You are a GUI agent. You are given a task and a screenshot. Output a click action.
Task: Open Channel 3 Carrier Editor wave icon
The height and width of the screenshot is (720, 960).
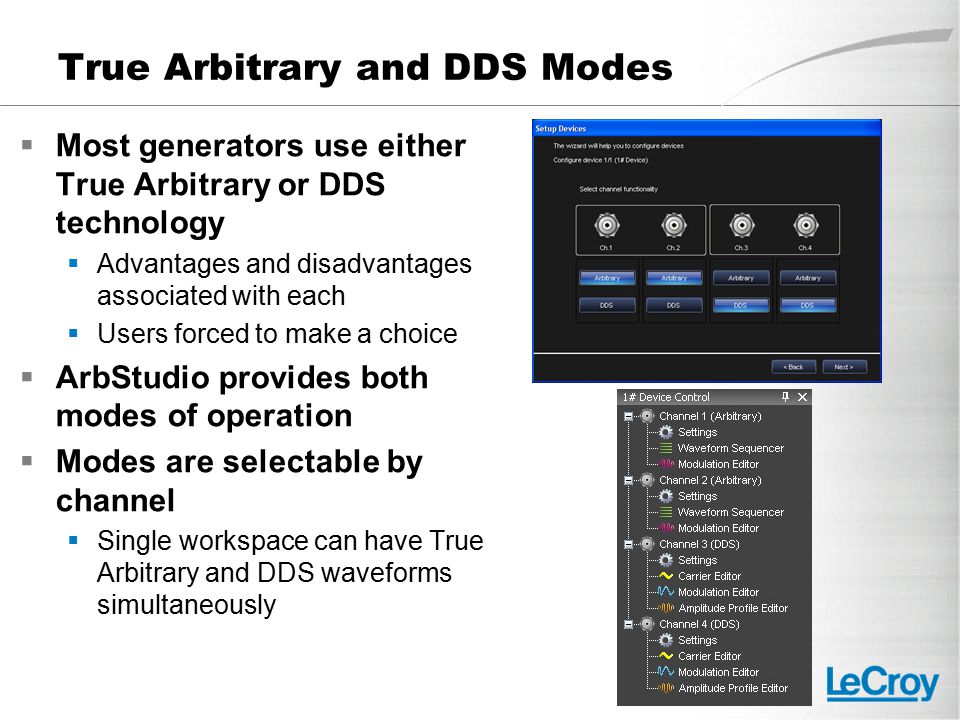pyautogui.click(x=666, y=576)
